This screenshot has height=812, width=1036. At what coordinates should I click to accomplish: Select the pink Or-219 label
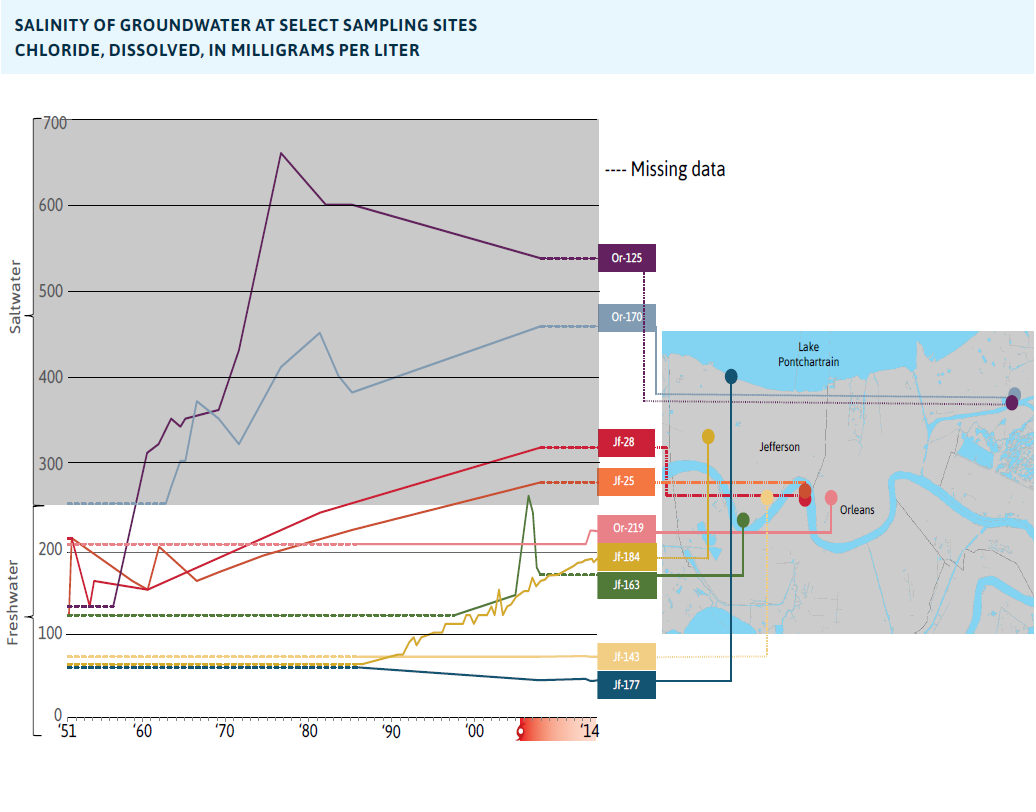pos(627,528)
